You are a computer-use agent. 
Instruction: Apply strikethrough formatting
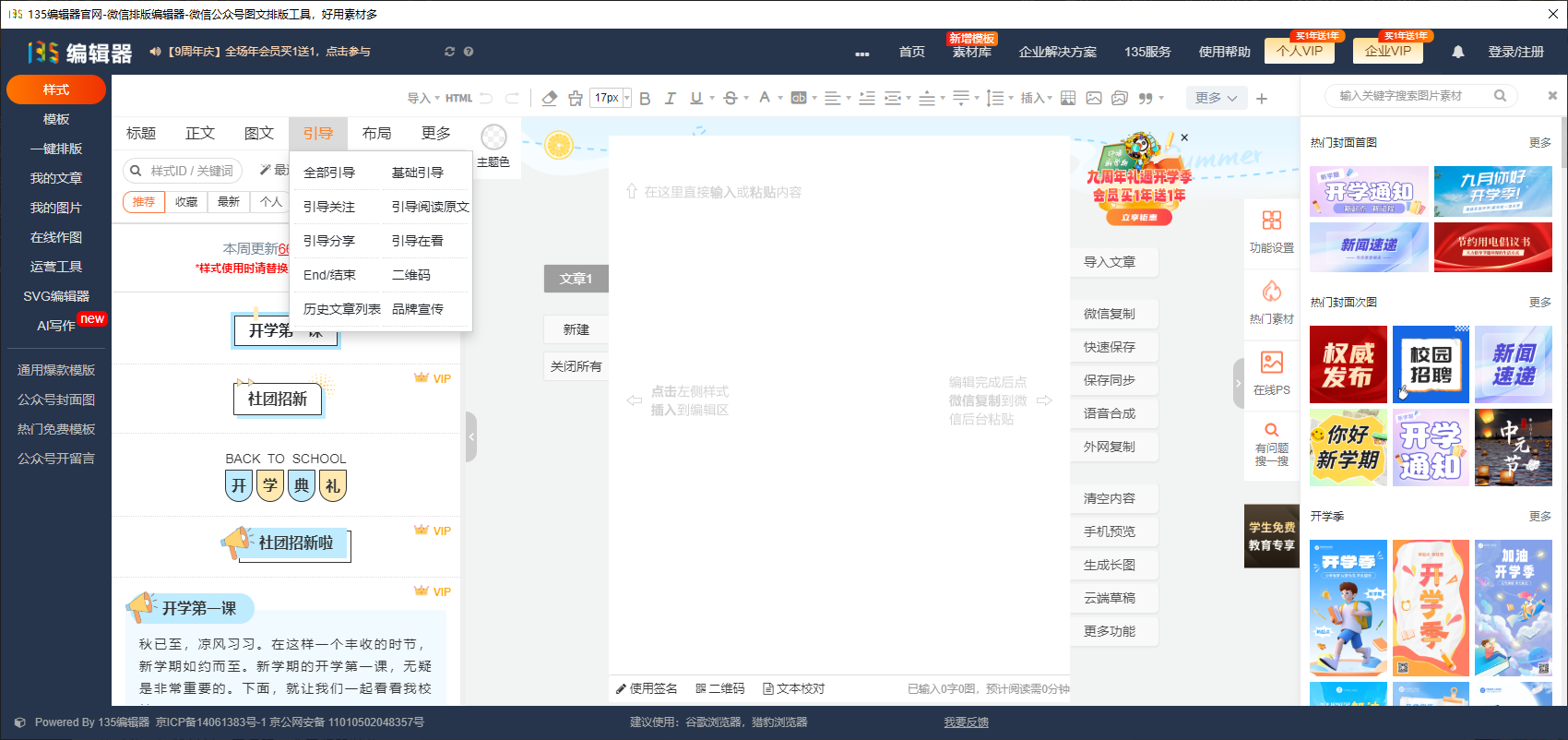coord(731,98)
